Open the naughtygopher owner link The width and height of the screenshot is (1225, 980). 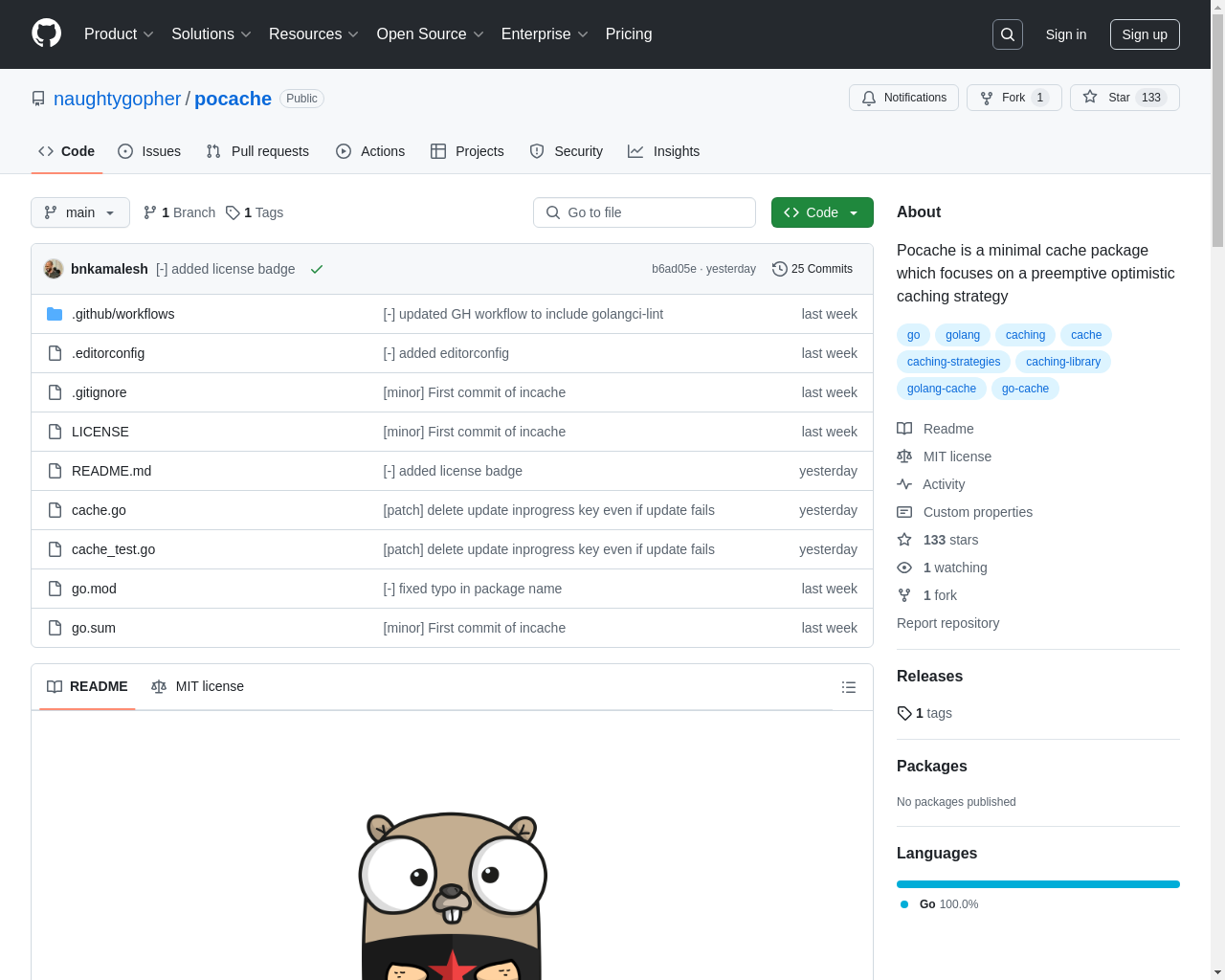click(117, 99)
